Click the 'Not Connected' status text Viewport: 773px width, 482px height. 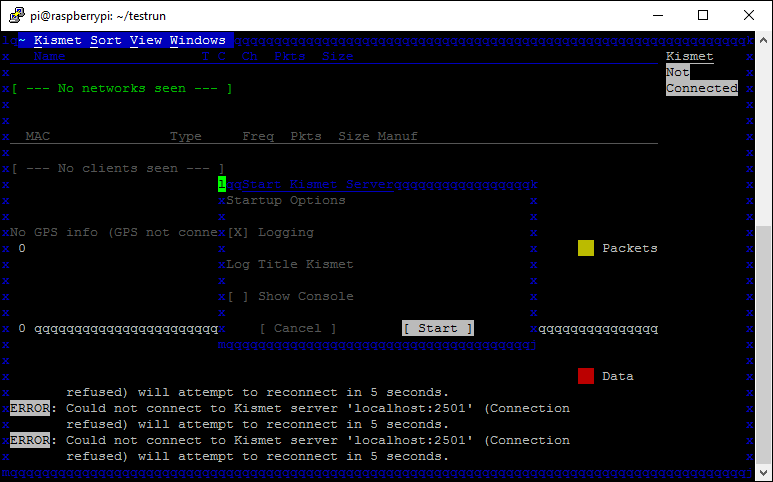[x=702, y=80]
